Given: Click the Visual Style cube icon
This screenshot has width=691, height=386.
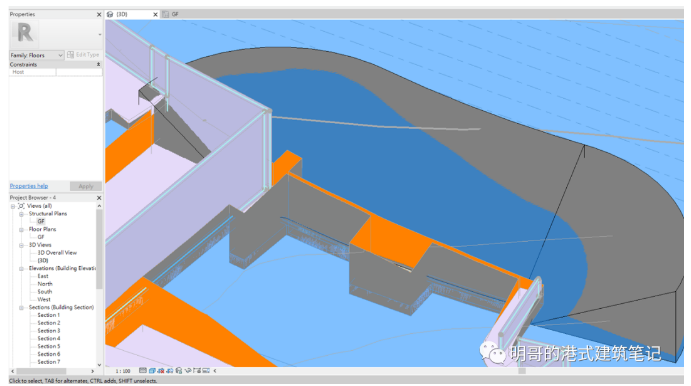Looking at the screenshot, I should [152, 371].
